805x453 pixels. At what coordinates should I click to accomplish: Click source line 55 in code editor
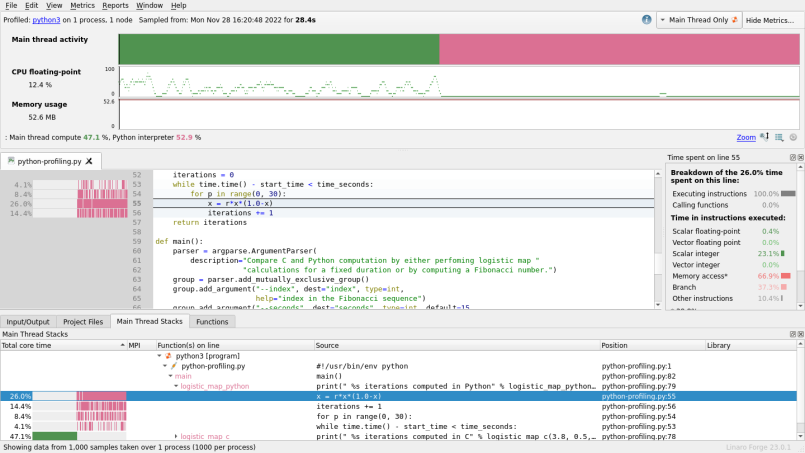pyautogui.click(x=404, y=203)
